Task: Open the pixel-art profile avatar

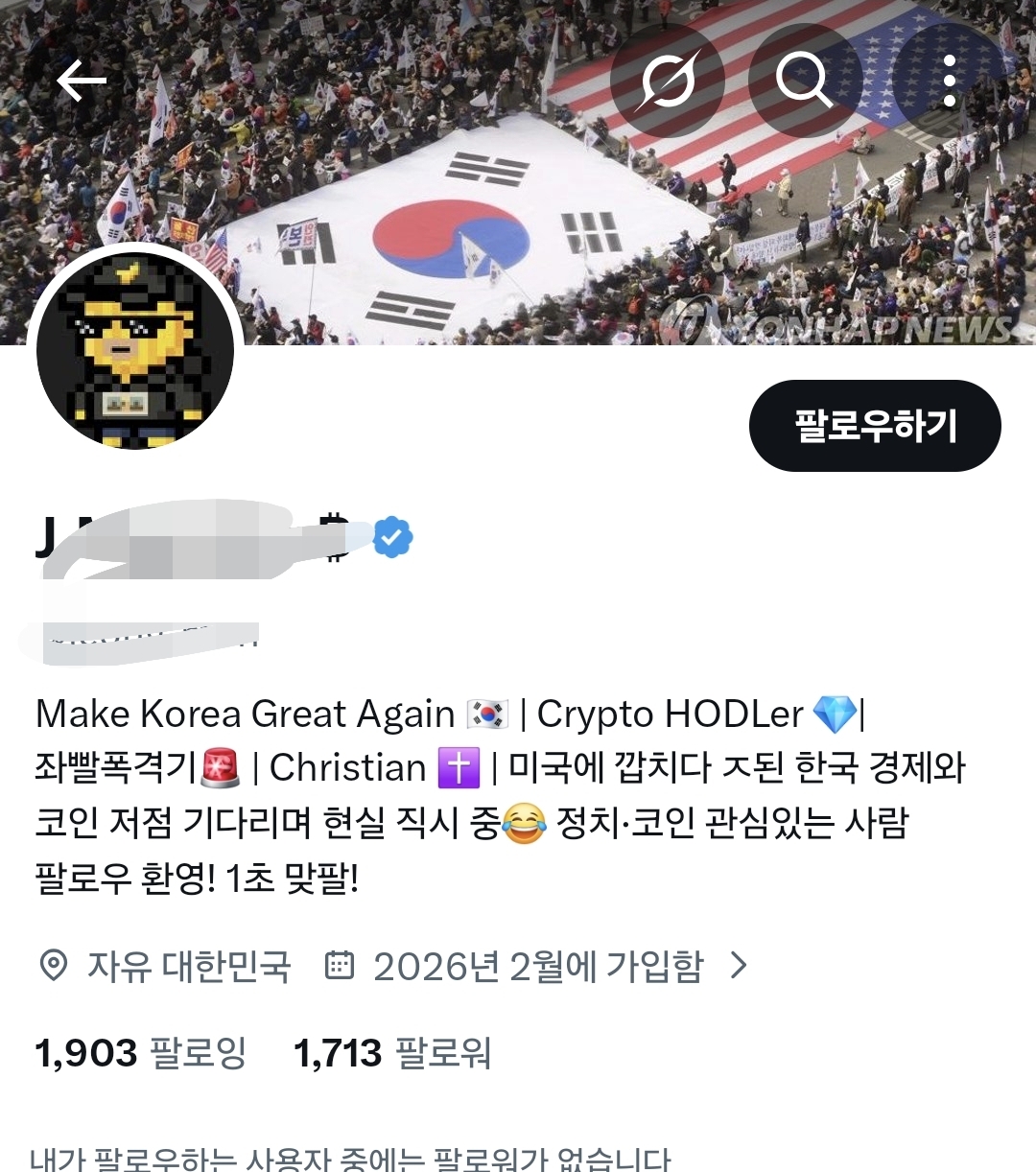Action: click(x=135, y=350)
